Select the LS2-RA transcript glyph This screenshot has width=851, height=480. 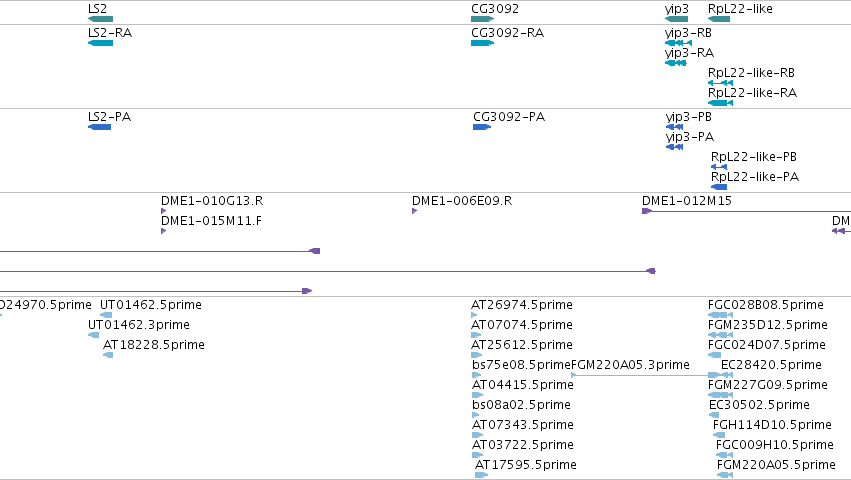100,43
